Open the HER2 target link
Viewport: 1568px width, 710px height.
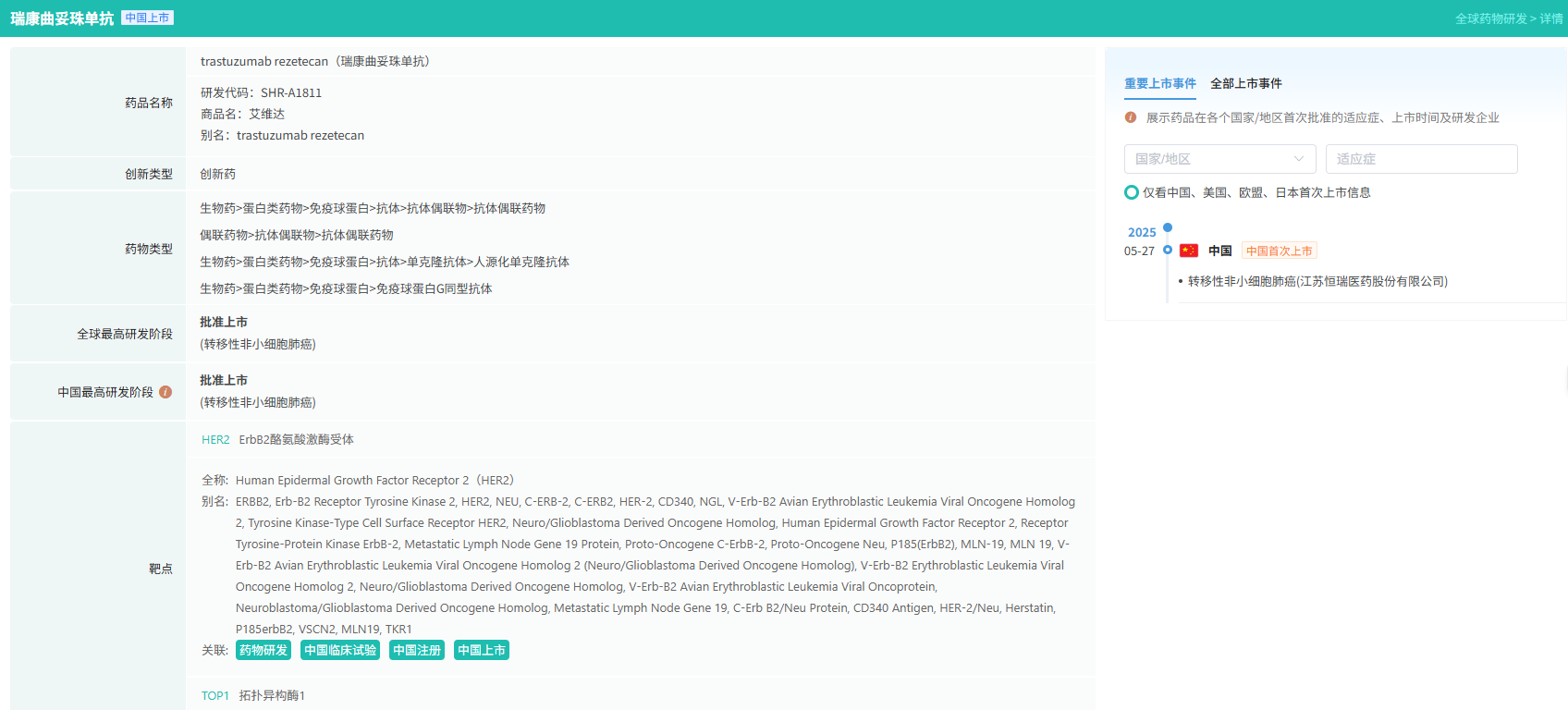click(215, 440)
